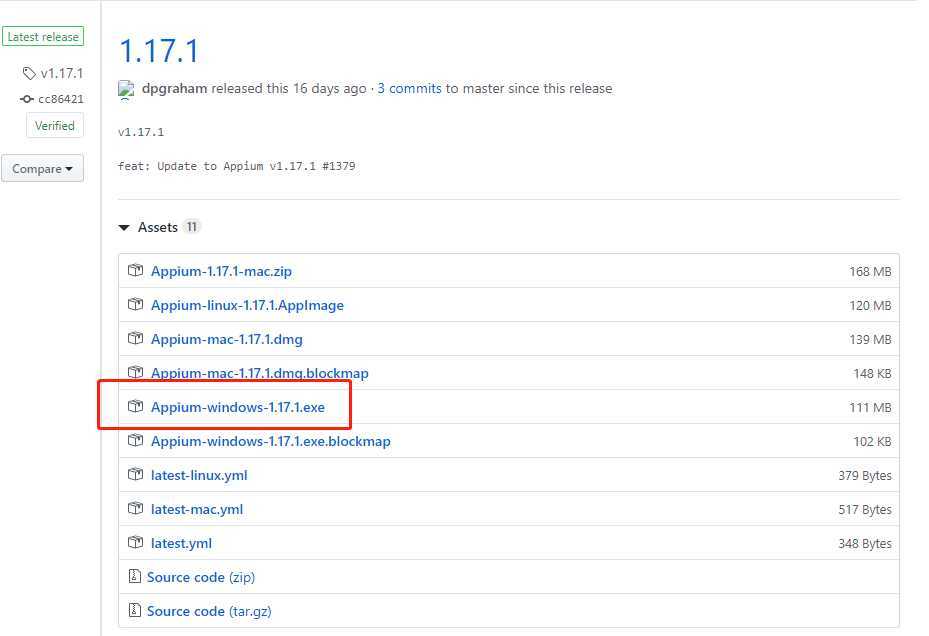929x636 pixels.
Task: Open dpgraham's profile link
Action: tap(175, 88)
